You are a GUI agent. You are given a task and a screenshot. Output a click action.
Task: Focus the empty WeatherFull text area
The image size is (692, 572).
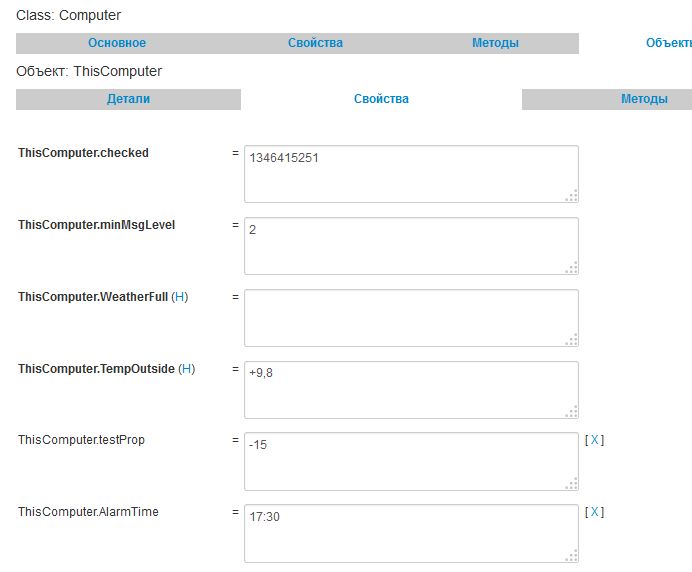click(410, 318)
